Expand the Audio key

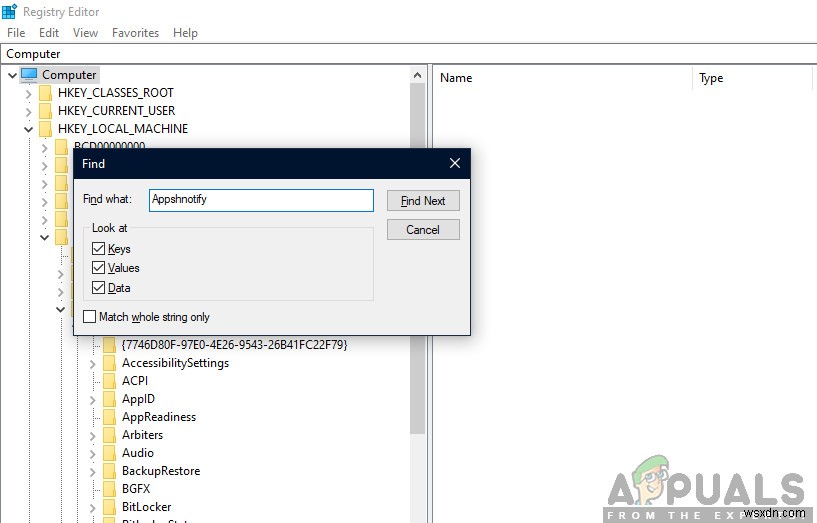[x=93, y=454]
